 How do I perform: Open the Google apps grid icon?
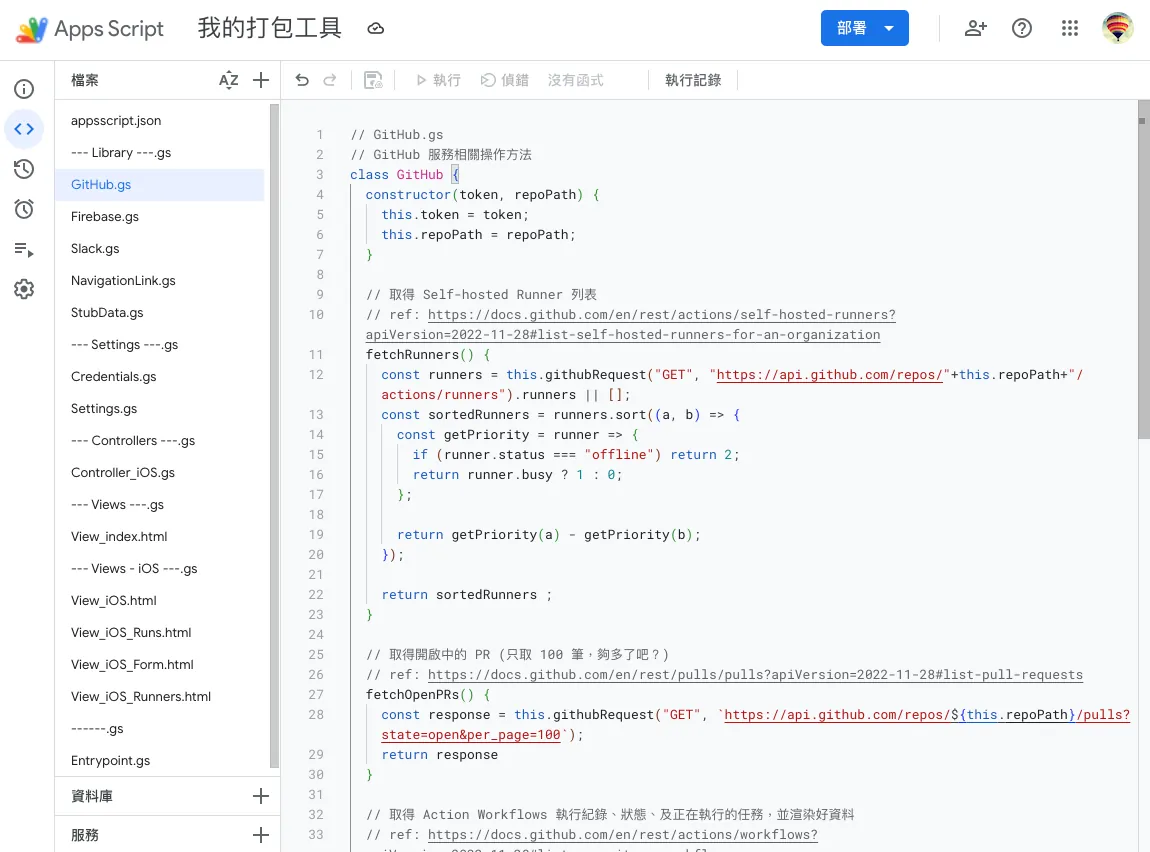[1070, 29]
